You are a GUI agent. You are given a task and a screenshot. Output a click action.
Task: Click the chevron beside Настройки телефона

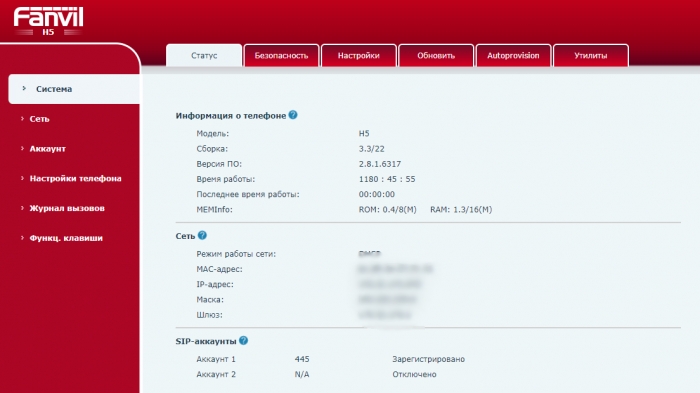pos(22,178)
